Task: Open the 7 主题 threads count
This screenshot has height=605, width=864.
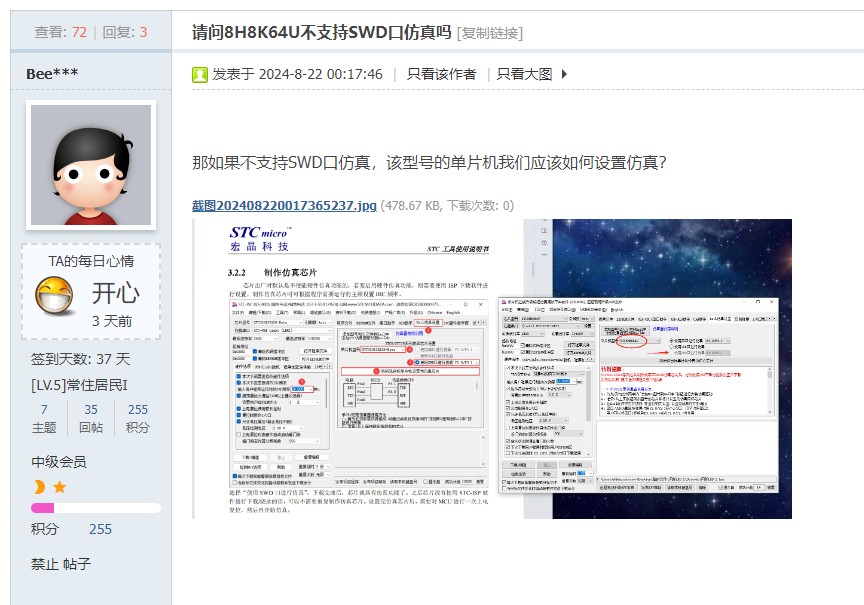Action: pos(44,418)
